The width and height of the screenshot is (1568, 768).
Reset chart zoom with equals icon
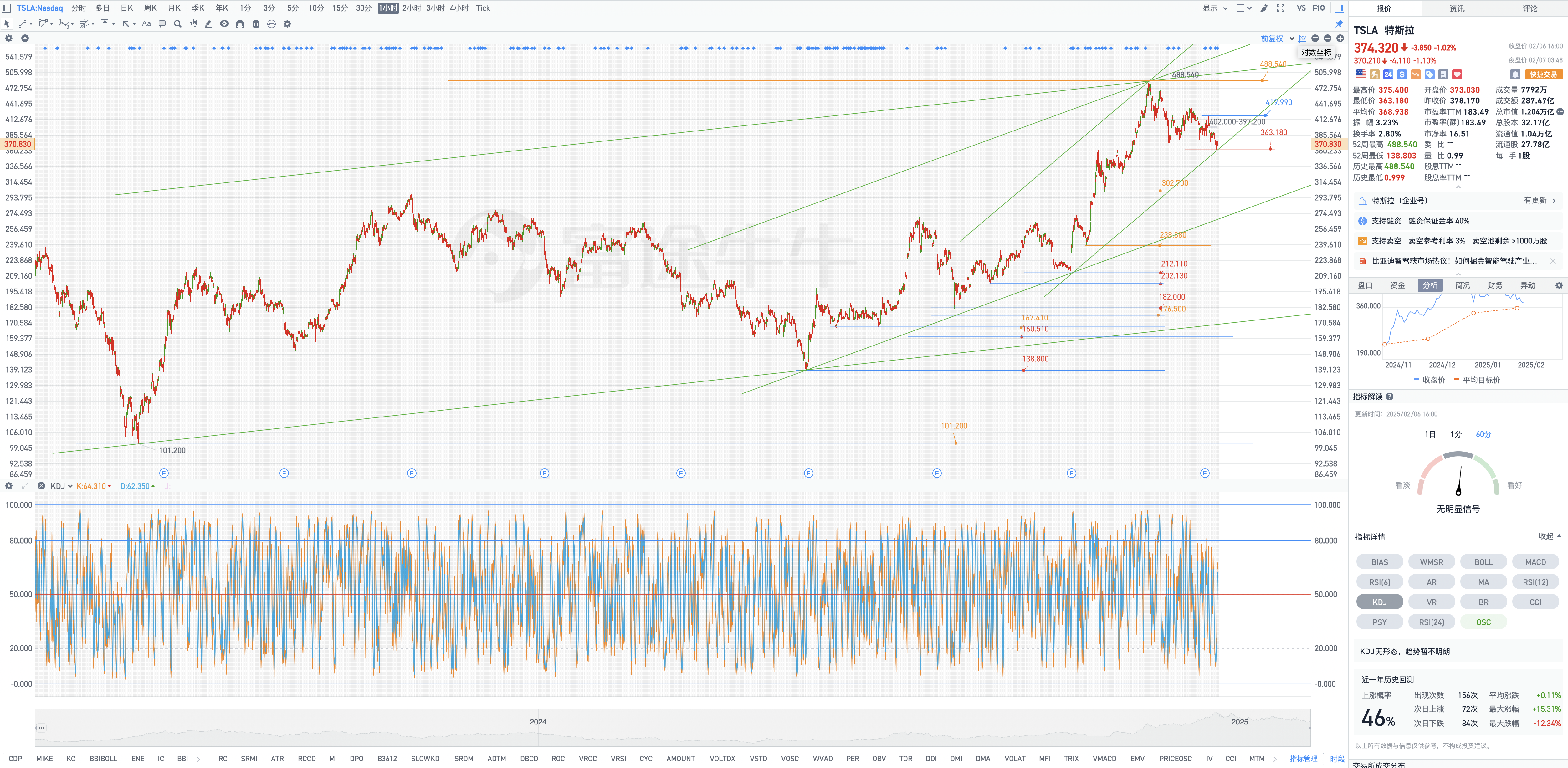pos(1315,38)
